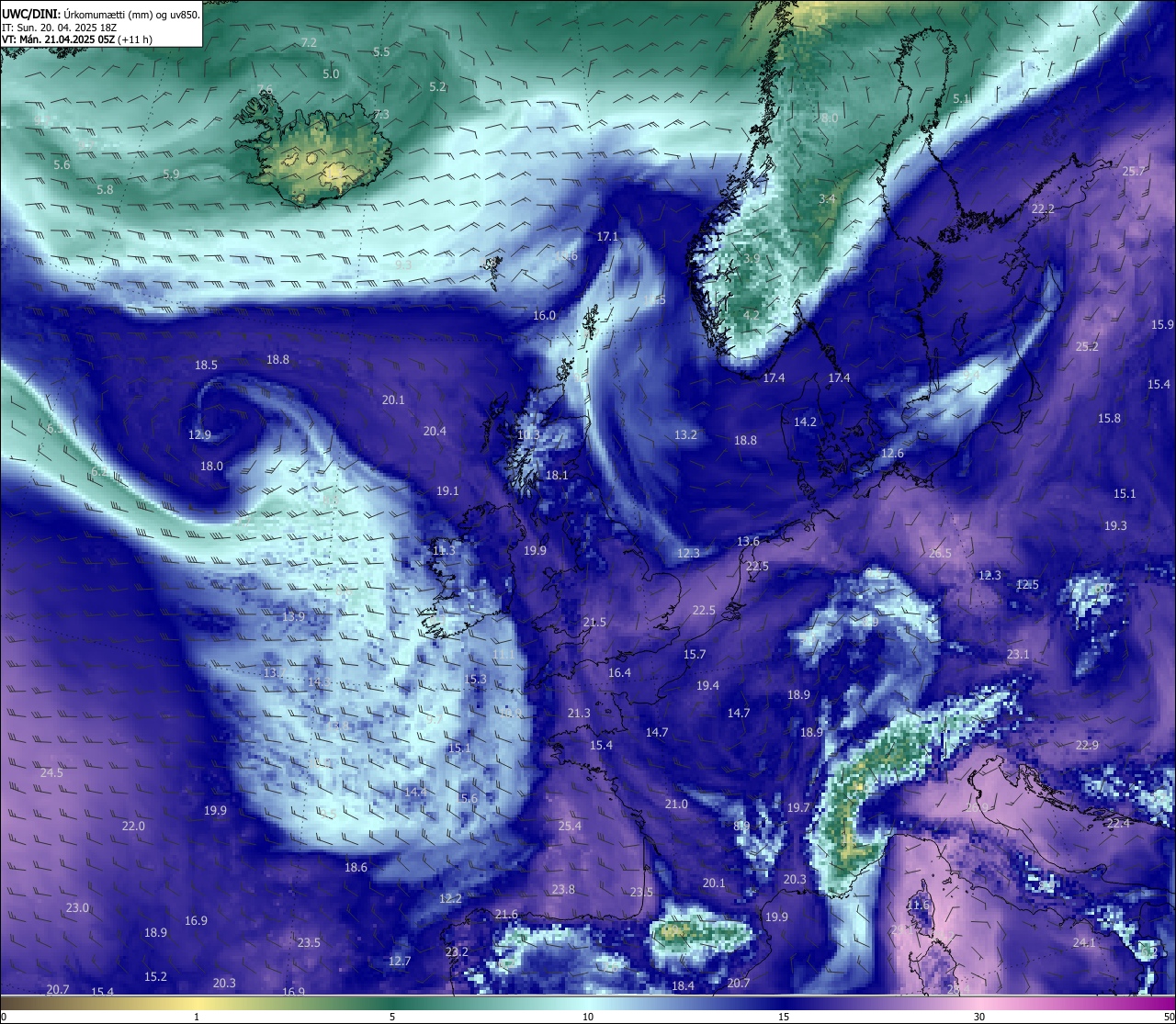Click the map value 18.5
Image resolution: width=1176 pixels, height=1024 pixels.
tap(206, 366)
